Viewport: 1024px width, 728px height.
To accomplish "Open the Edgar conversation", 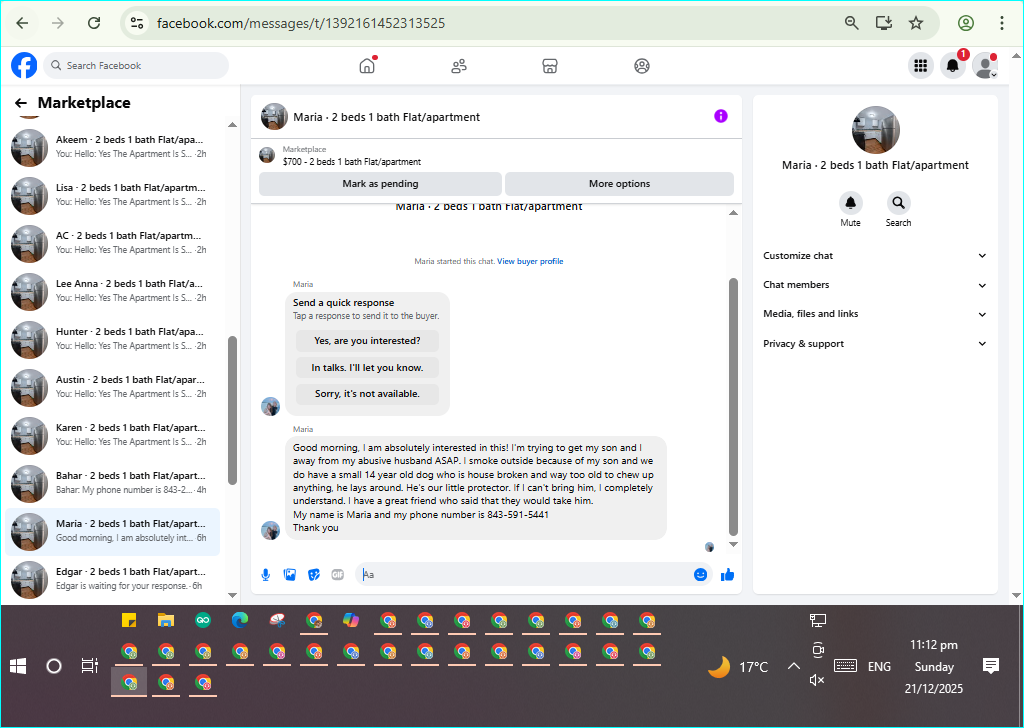I will click(x=113, y=578).
